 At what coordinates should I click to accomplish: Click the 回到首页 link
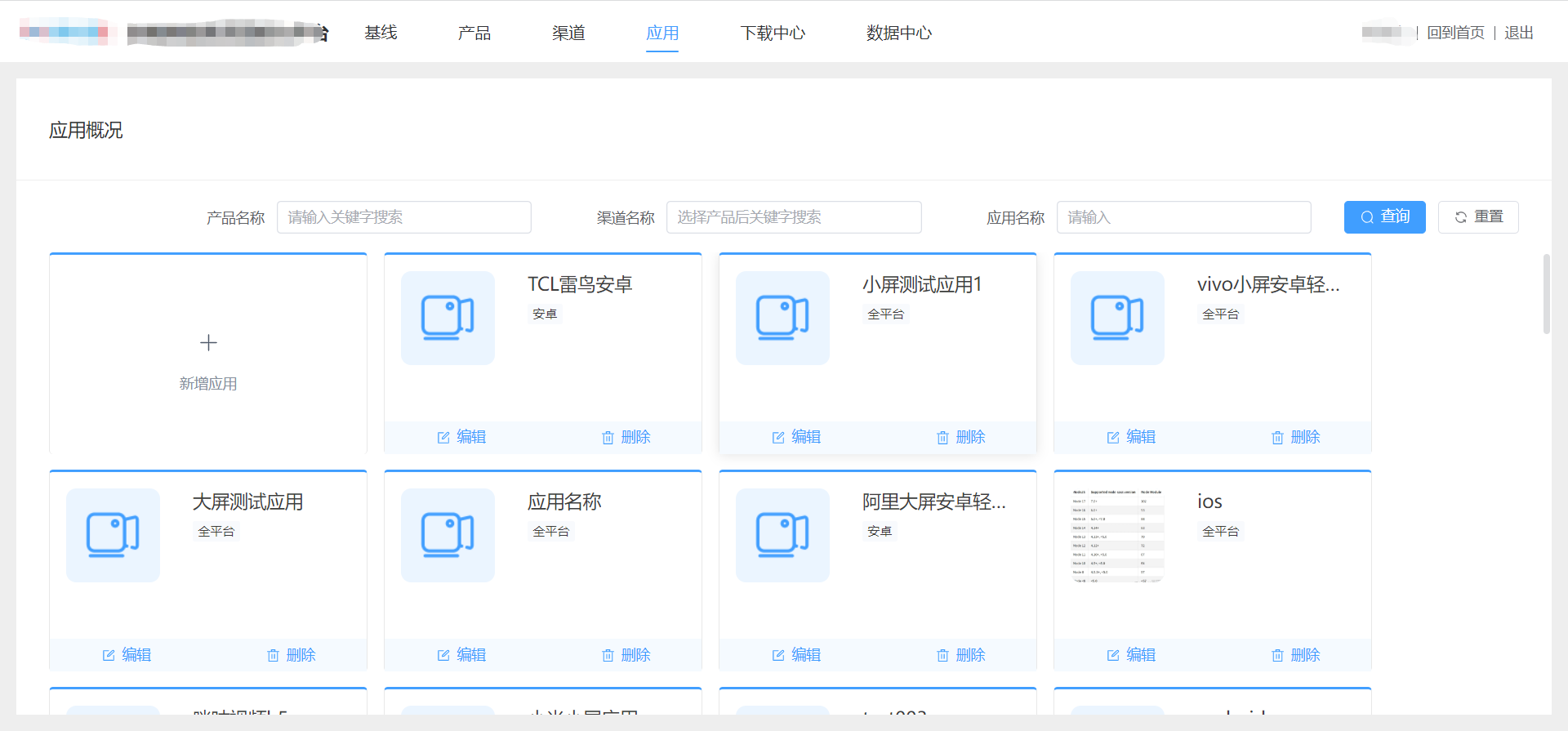click(1455, 33)
